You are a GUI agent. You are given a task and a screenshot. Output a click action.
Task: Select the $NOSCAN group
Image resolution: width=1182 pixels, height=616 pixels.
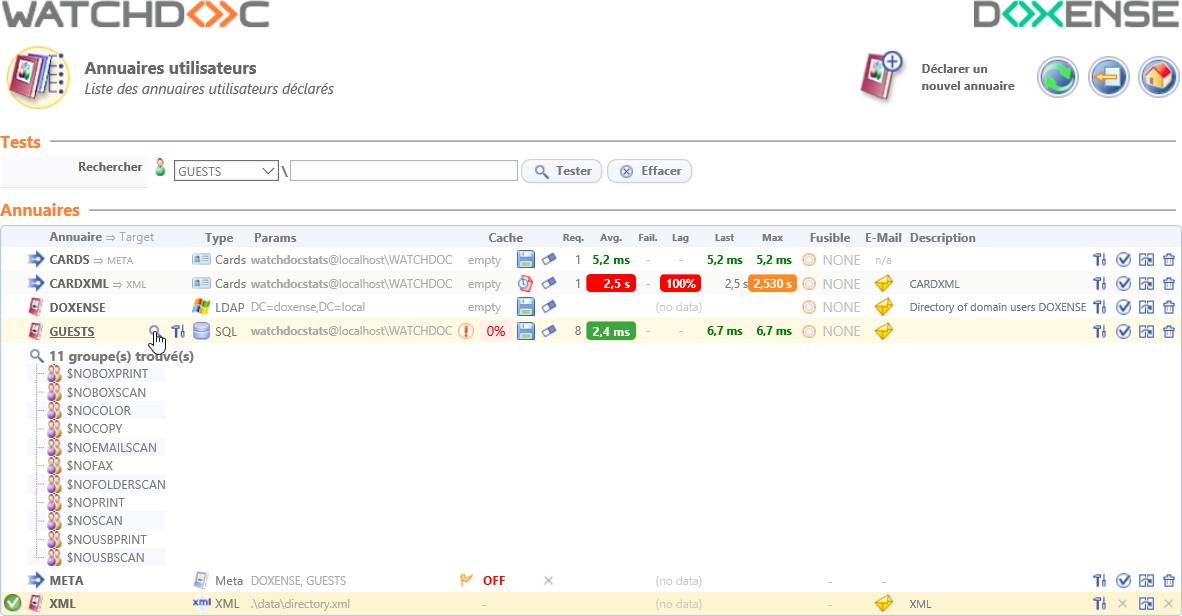point(94,521)
